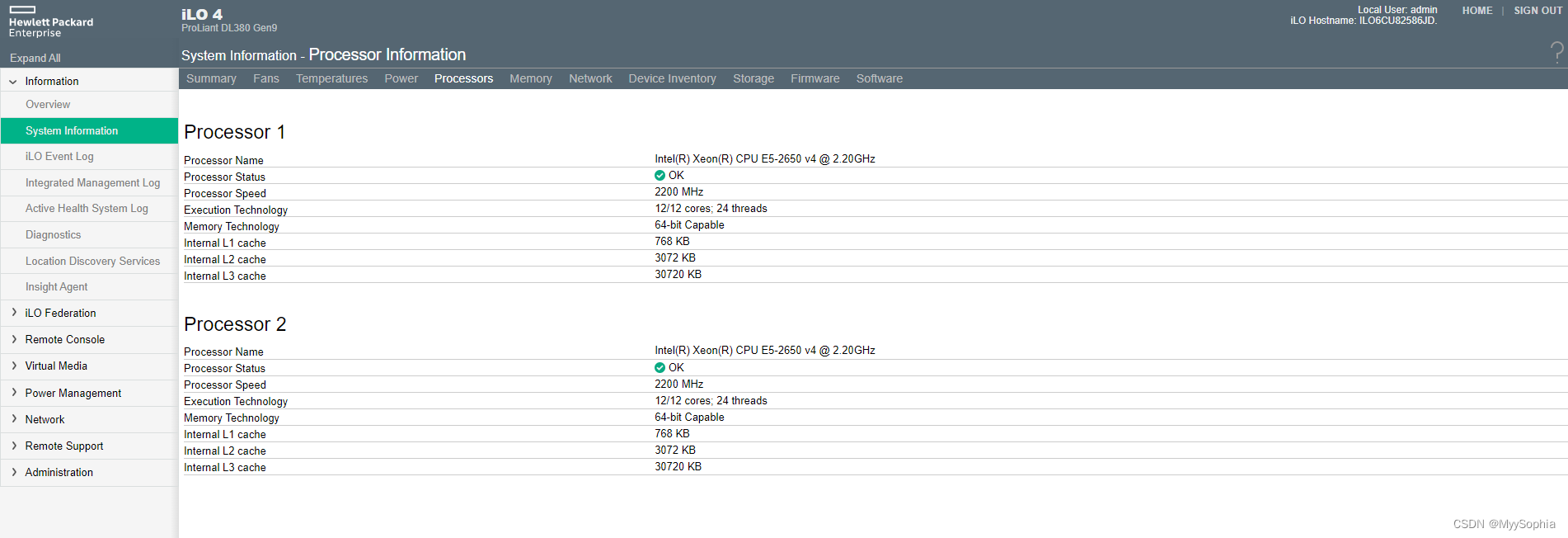Click Processor 1 Execution Technology label
The height and width of the screenshot is (538, 1568).
click(236, 210)
